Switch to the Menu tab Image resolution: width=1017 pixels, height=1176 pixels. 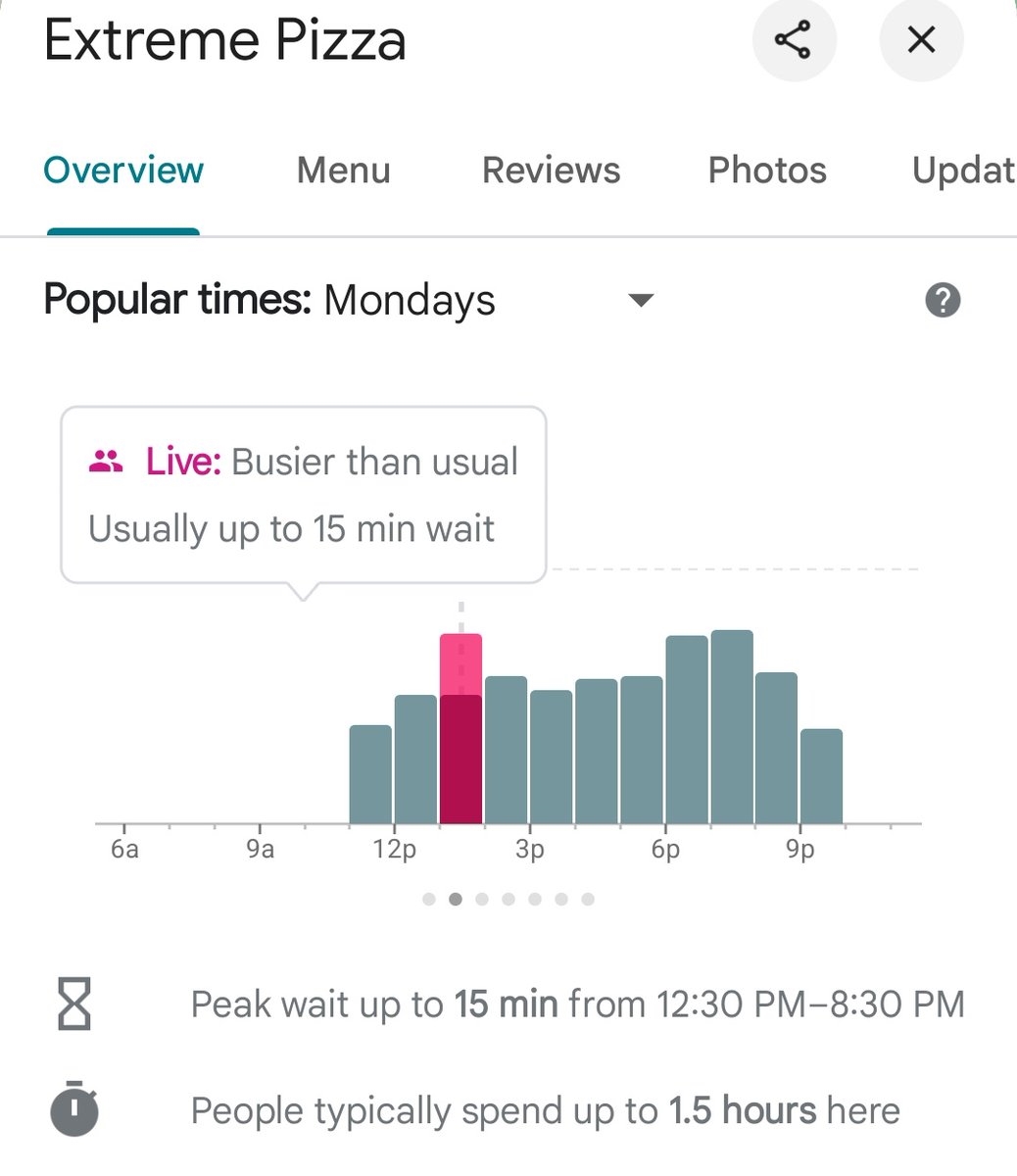tap(344, 171)
